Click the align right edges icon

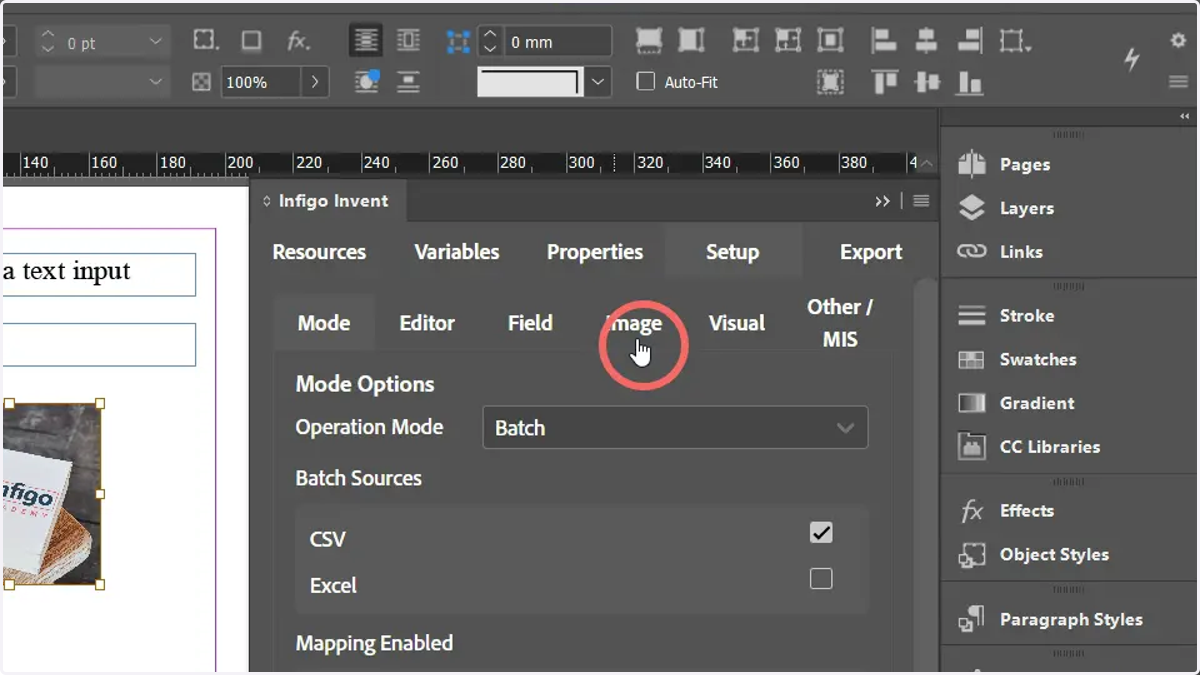coord(969,40)
